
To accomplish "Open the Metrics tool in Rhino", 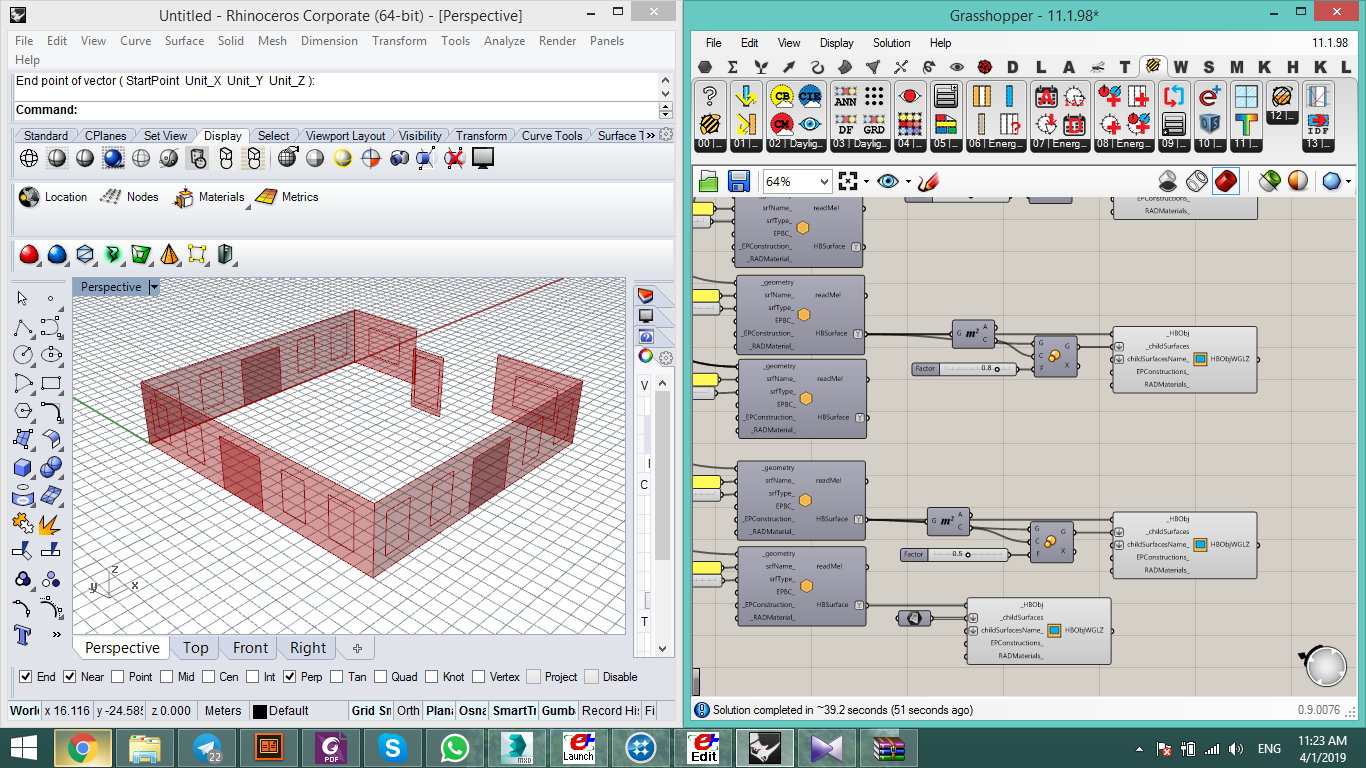I will (x=287, y=197).
